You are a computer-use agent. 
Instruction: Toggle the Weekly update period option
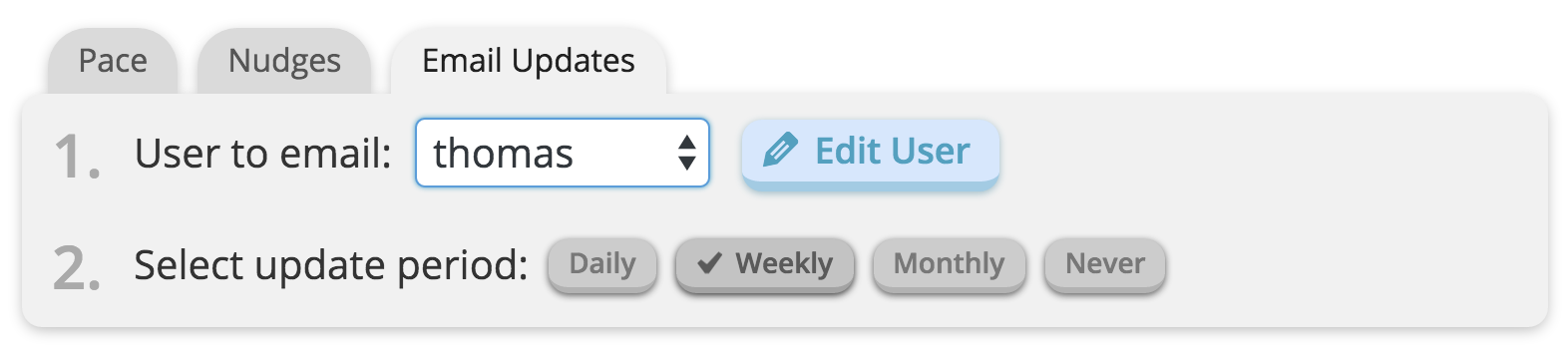click(765, 264)
